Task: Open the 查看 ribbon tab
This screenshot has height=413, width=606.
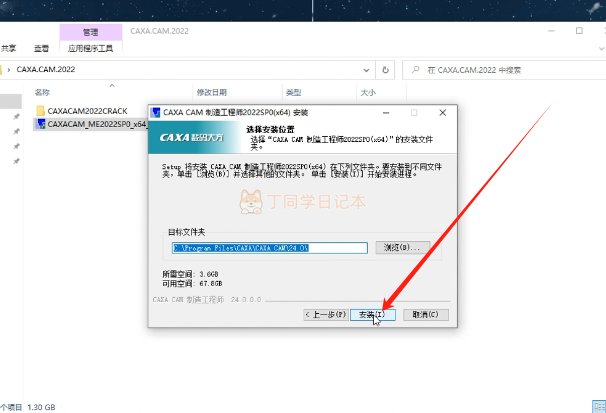Action: (41, 48)
